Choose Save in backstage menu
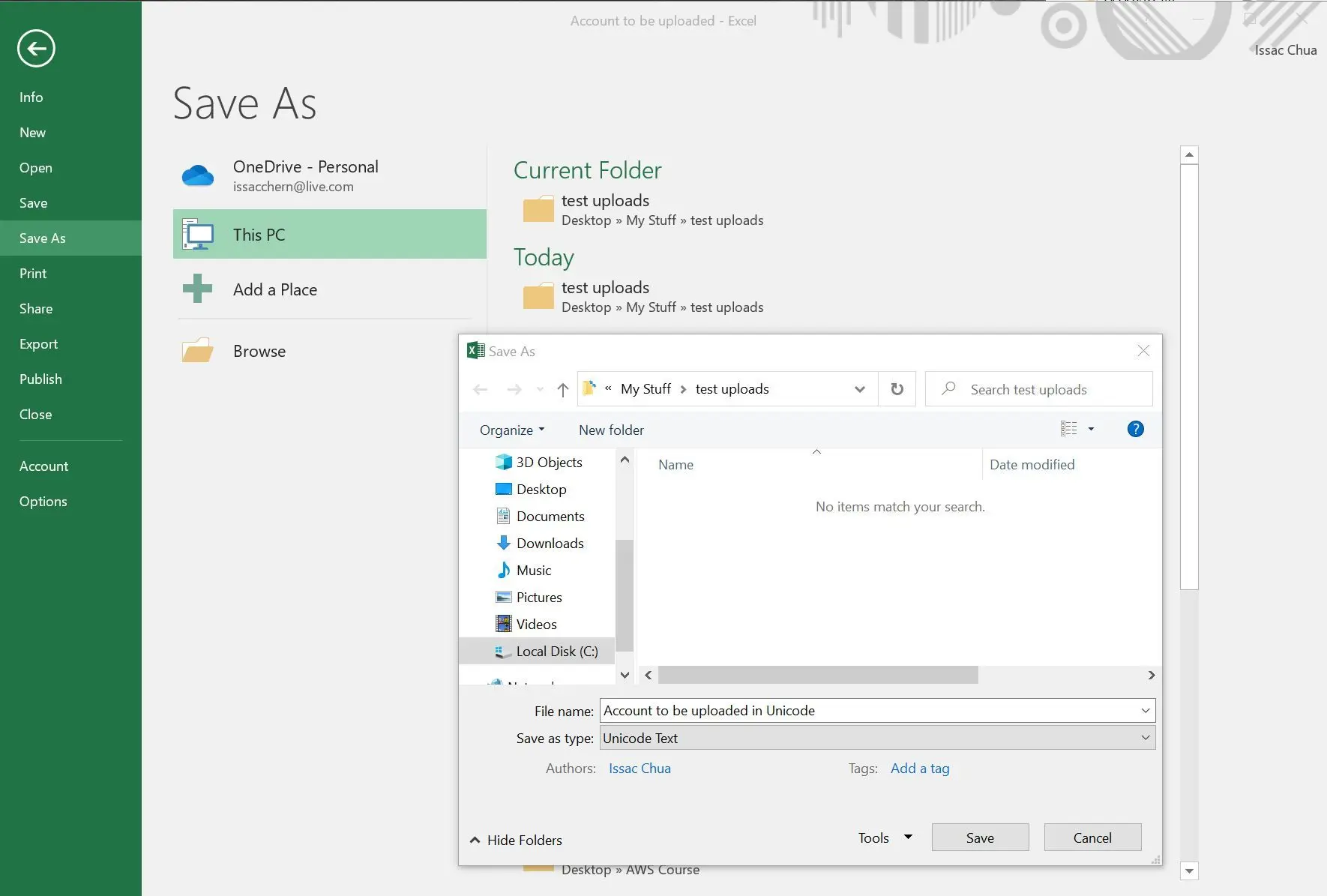The image size is (1327, 896). click(x=34, y=202)
